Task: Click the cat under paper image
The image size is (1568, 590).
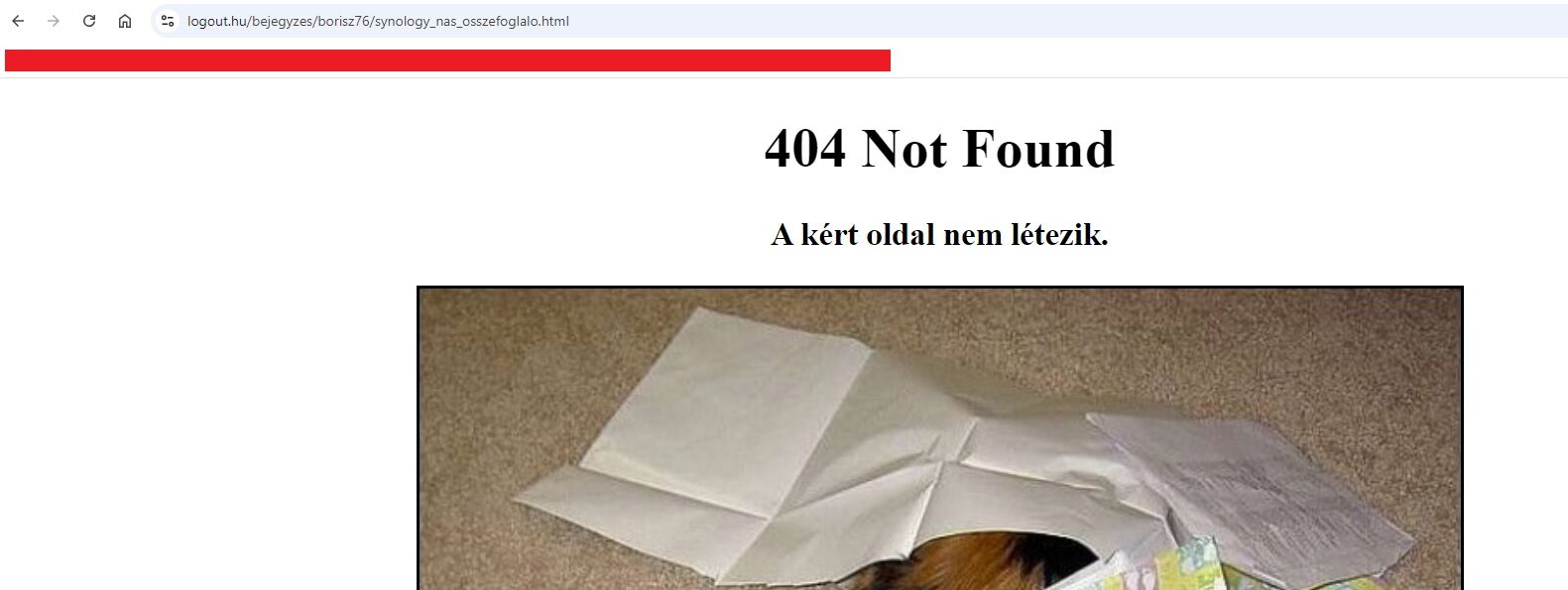Action: tap(940, 438)
